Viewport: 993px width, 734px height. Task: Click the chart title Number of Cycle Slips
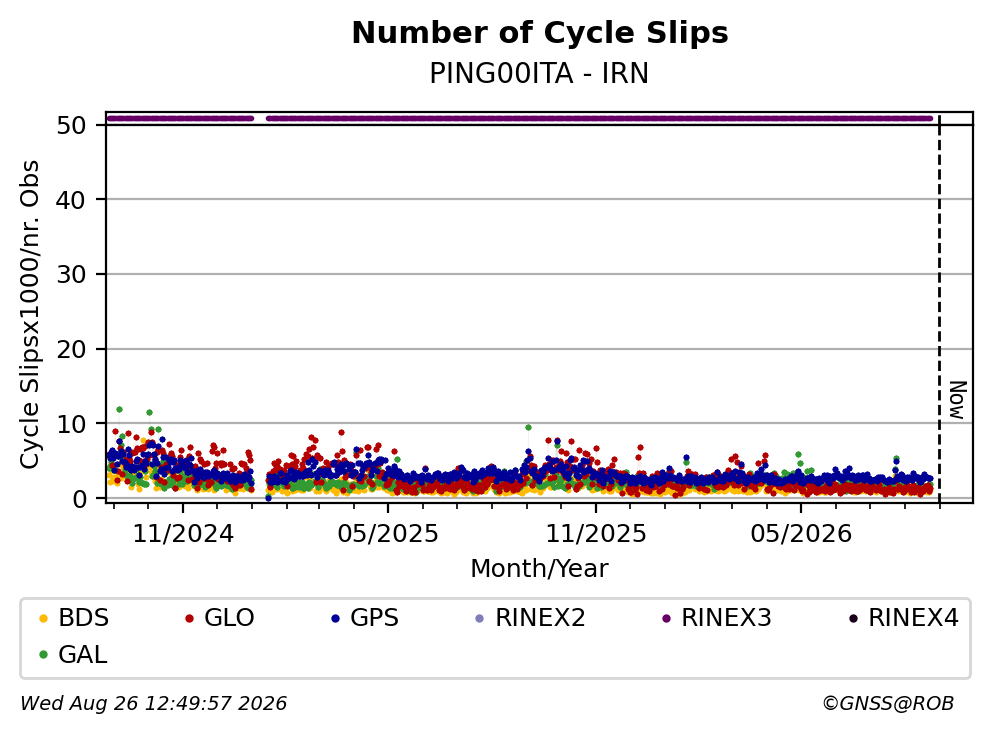coord(540,33)
